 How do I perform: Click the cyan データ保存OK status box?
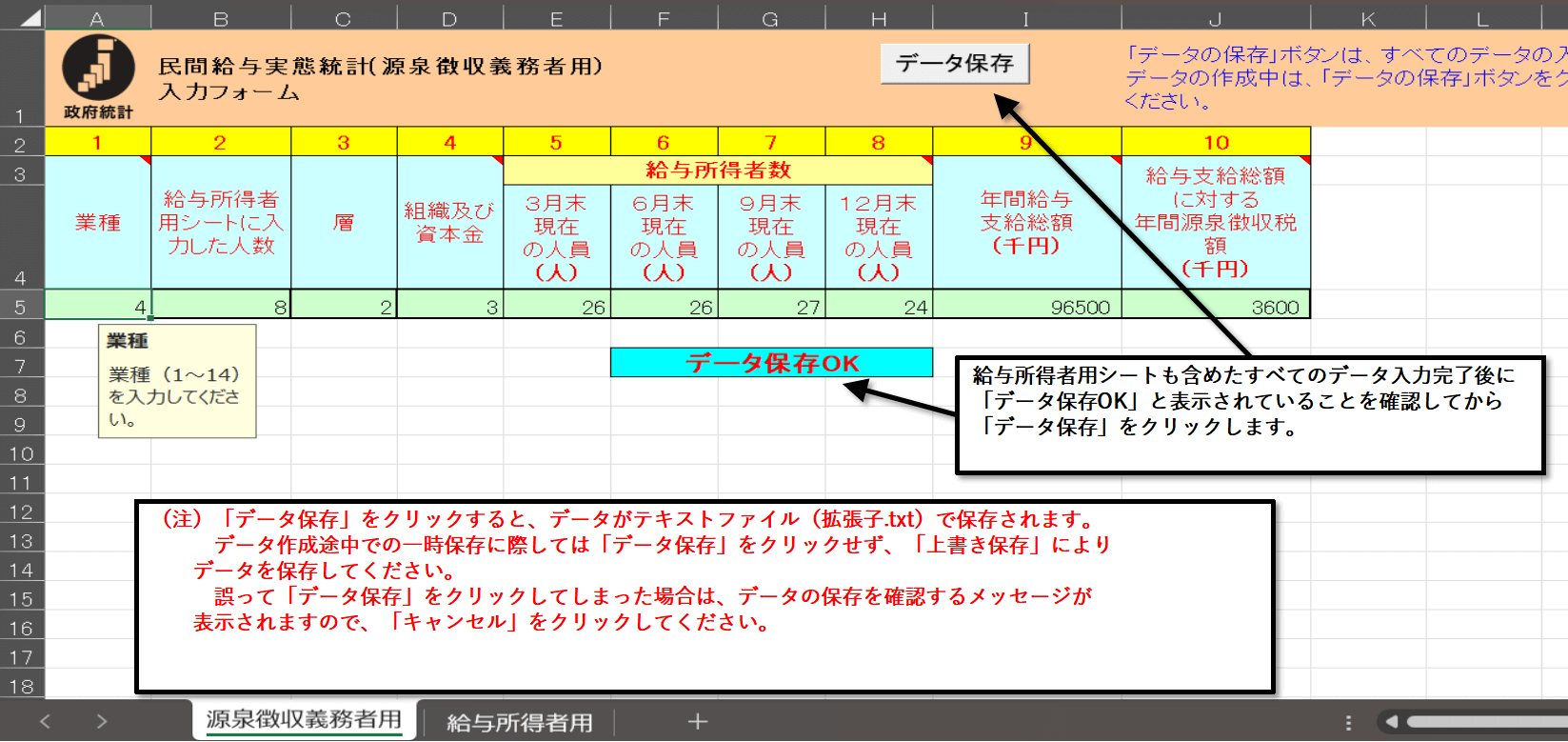point(770,363)
